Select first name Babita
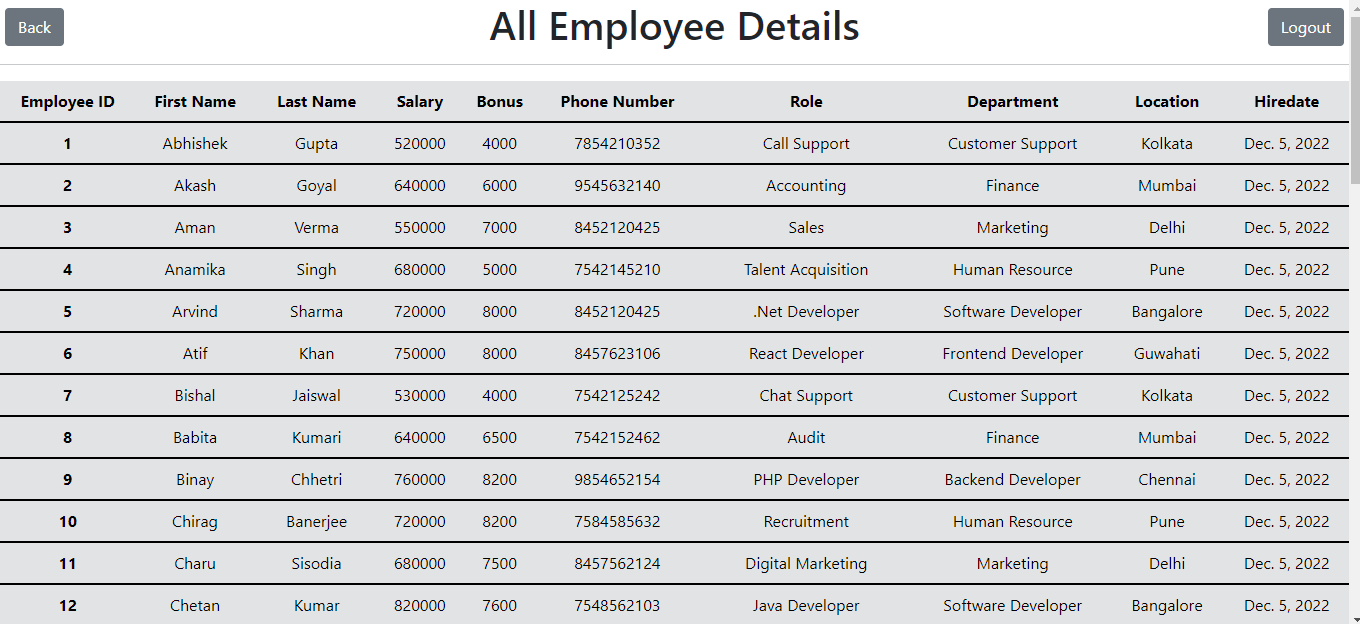Viewport: 1360px width, 624px height. pyautogui.click(x=195, y=438)
